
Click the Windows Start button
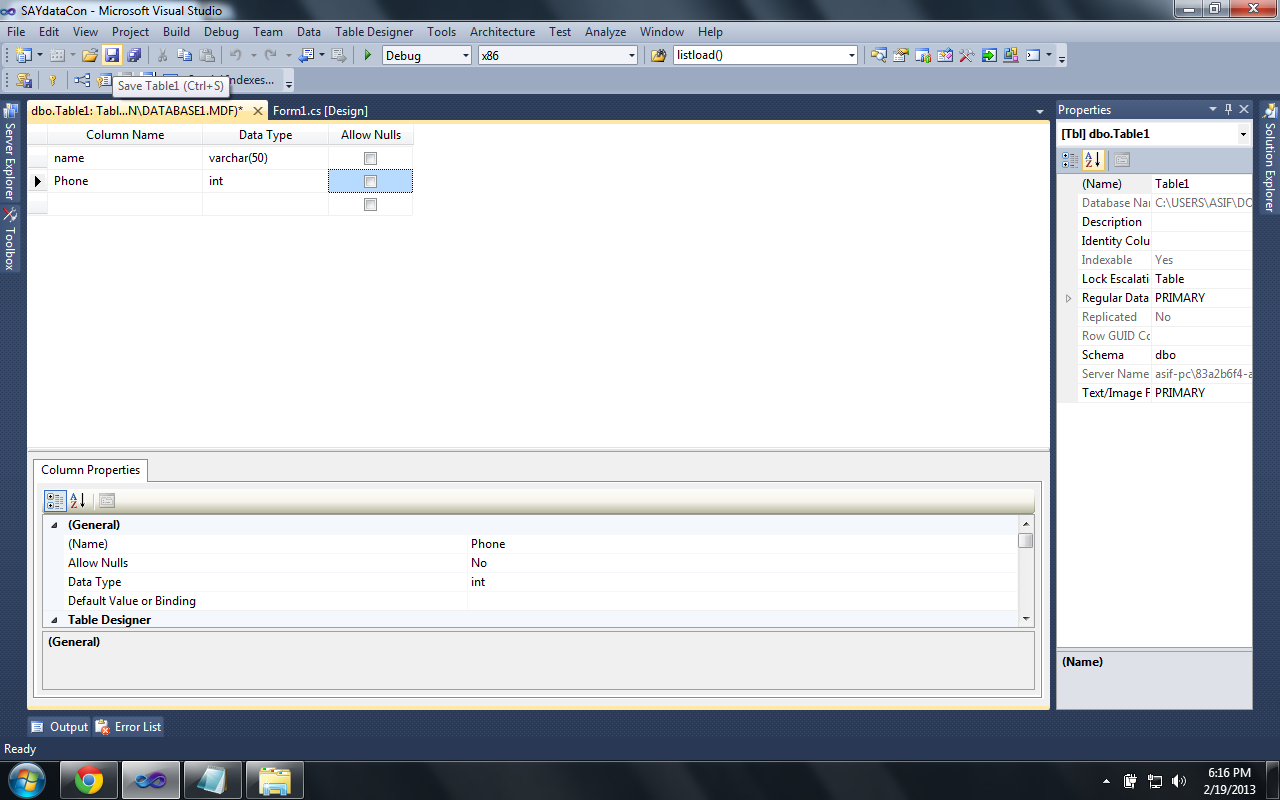point(27,780)
